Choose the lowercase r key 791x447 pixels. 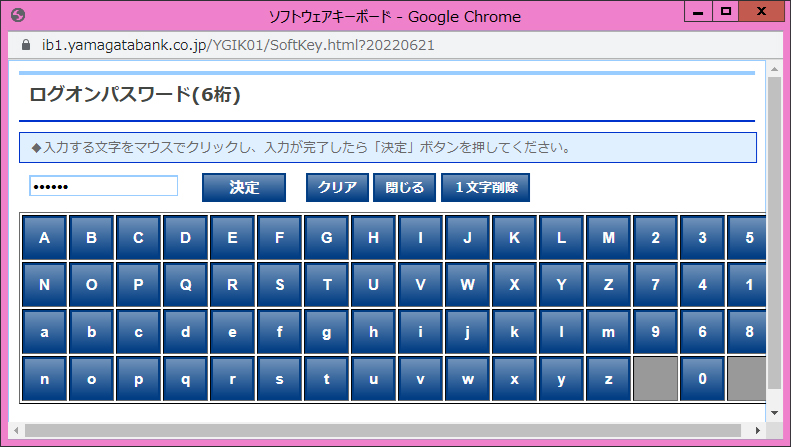[x=233, y=379]
